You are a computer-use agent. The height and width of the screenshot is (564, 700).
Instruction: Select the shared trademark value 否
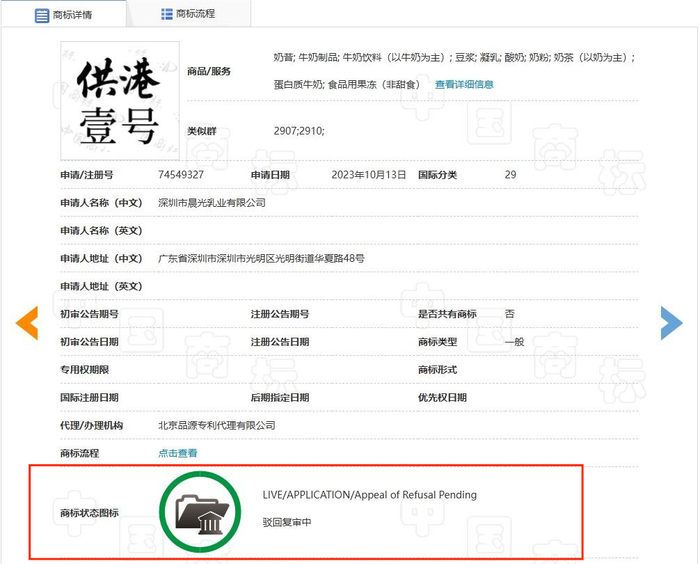509,314
